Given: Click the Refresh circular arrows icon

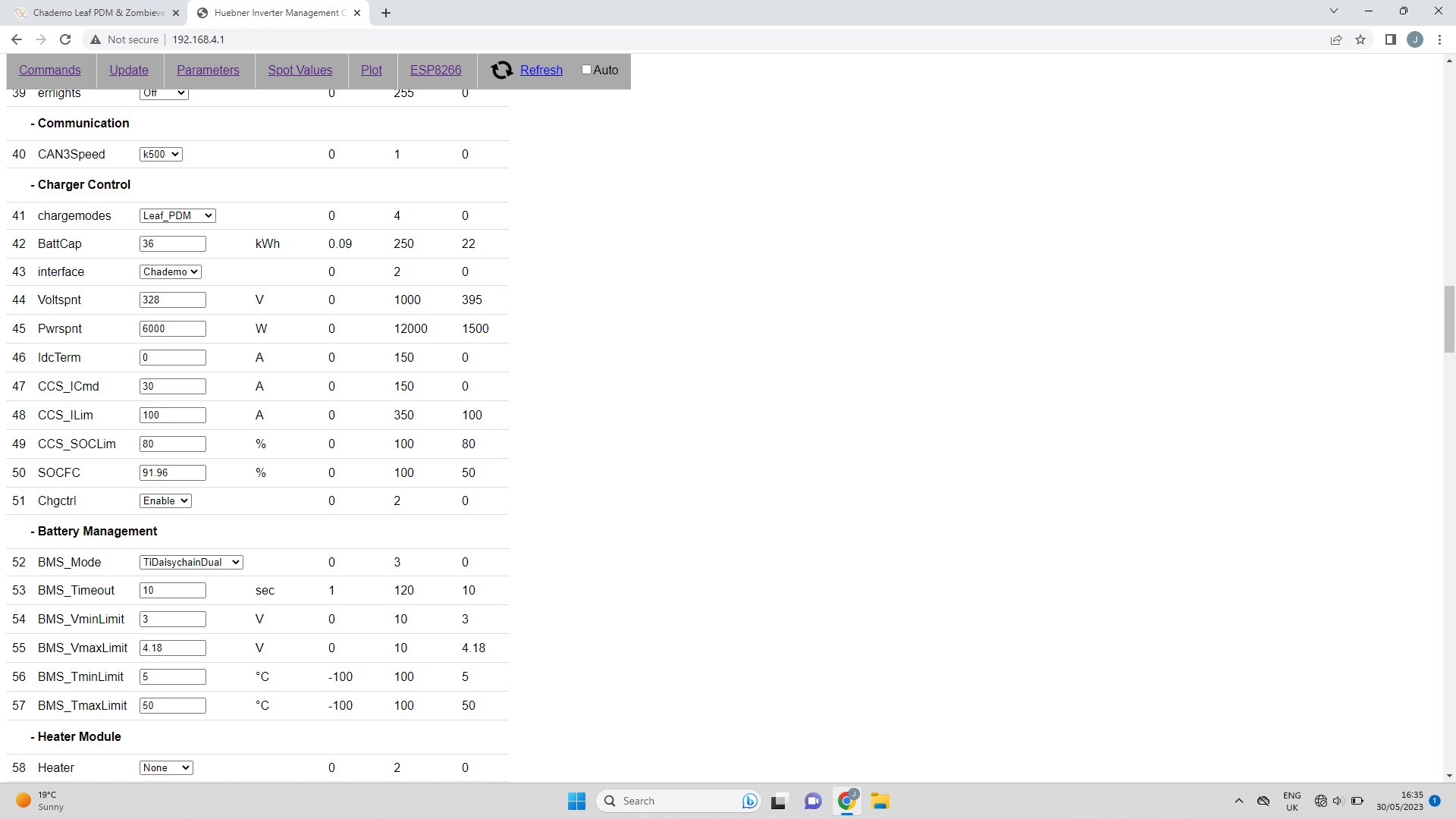Looking at the screenshot, I should [501, 71].
